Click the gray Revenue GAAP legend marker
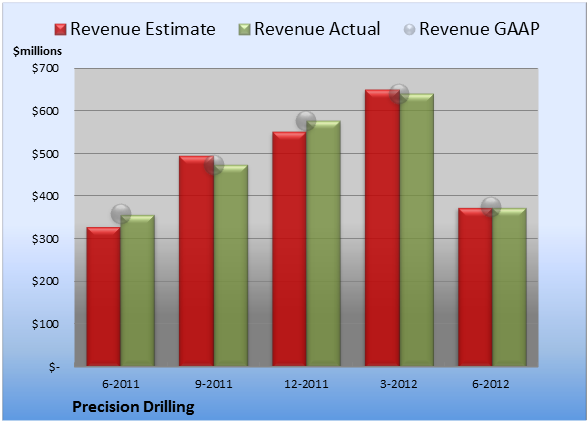 click(x=409, y=29)
